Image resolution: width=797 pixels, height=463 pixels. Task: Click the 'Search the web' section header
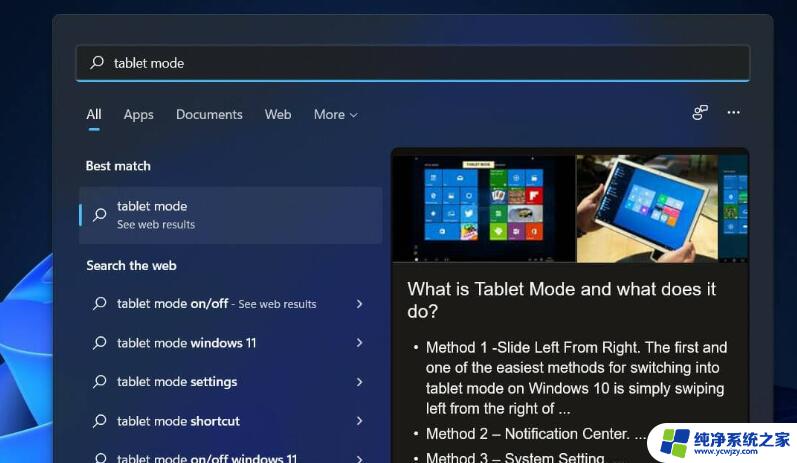click(131, 265)
